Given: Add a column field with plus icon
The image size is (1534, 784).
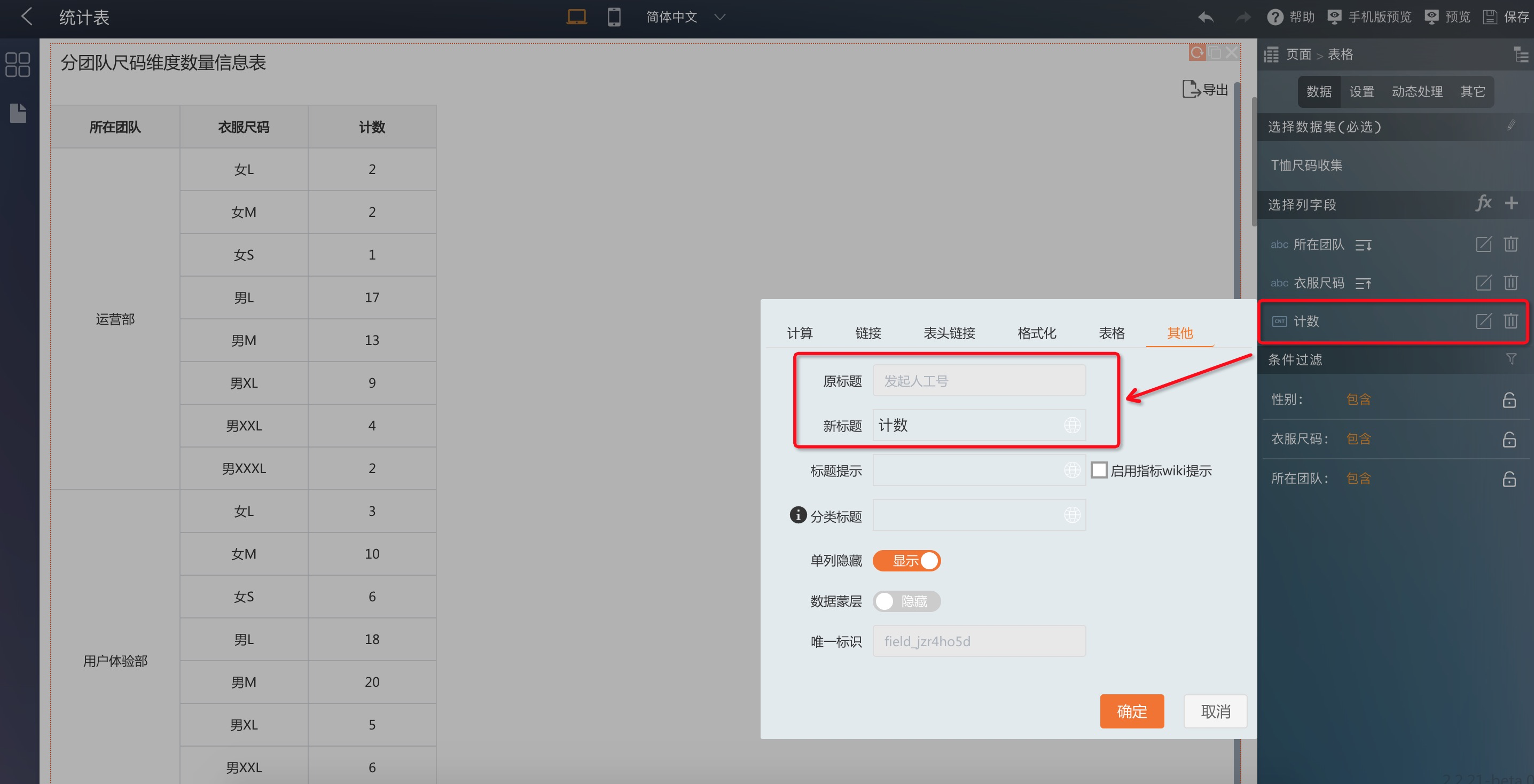Looking at the screenshot, I should point(1512,203).
